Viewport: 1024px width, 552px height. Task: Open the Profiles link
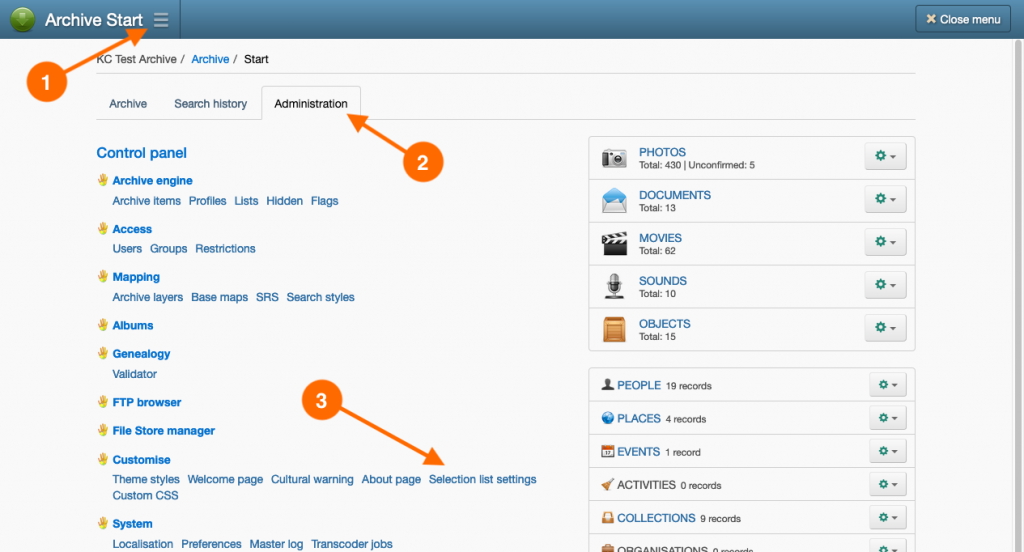(x=208, y=201)
